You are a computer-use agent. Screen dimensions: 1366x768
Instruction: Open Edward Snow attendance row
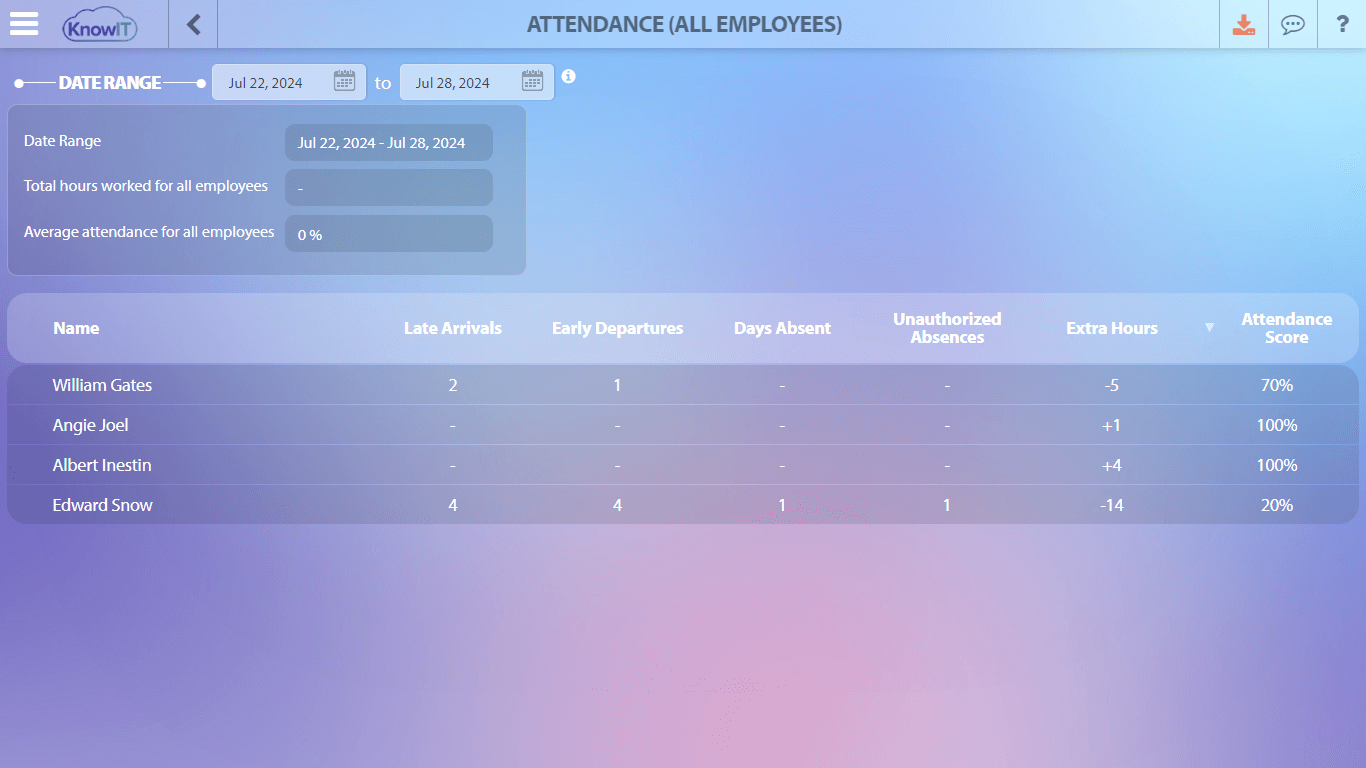(683, 505)
